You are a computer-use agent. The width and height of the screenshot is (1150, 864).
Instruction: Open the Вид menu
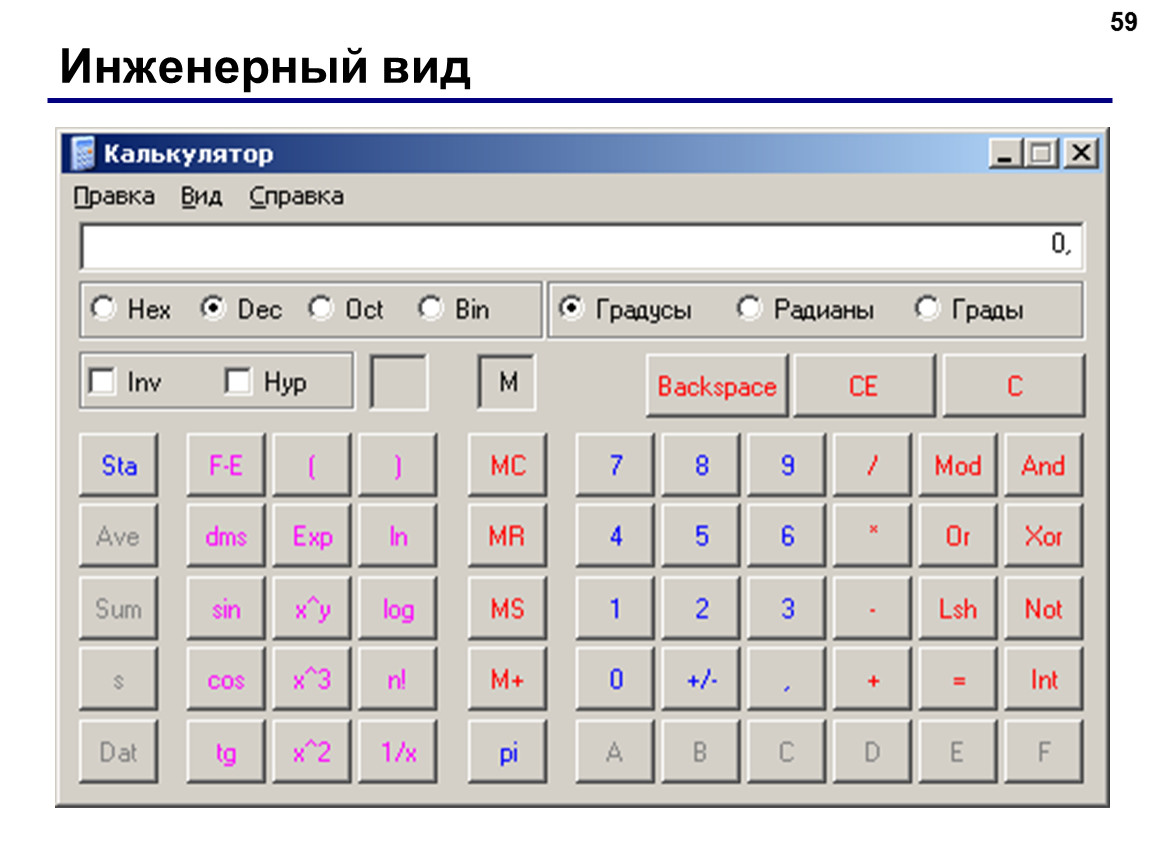[202, 197]
